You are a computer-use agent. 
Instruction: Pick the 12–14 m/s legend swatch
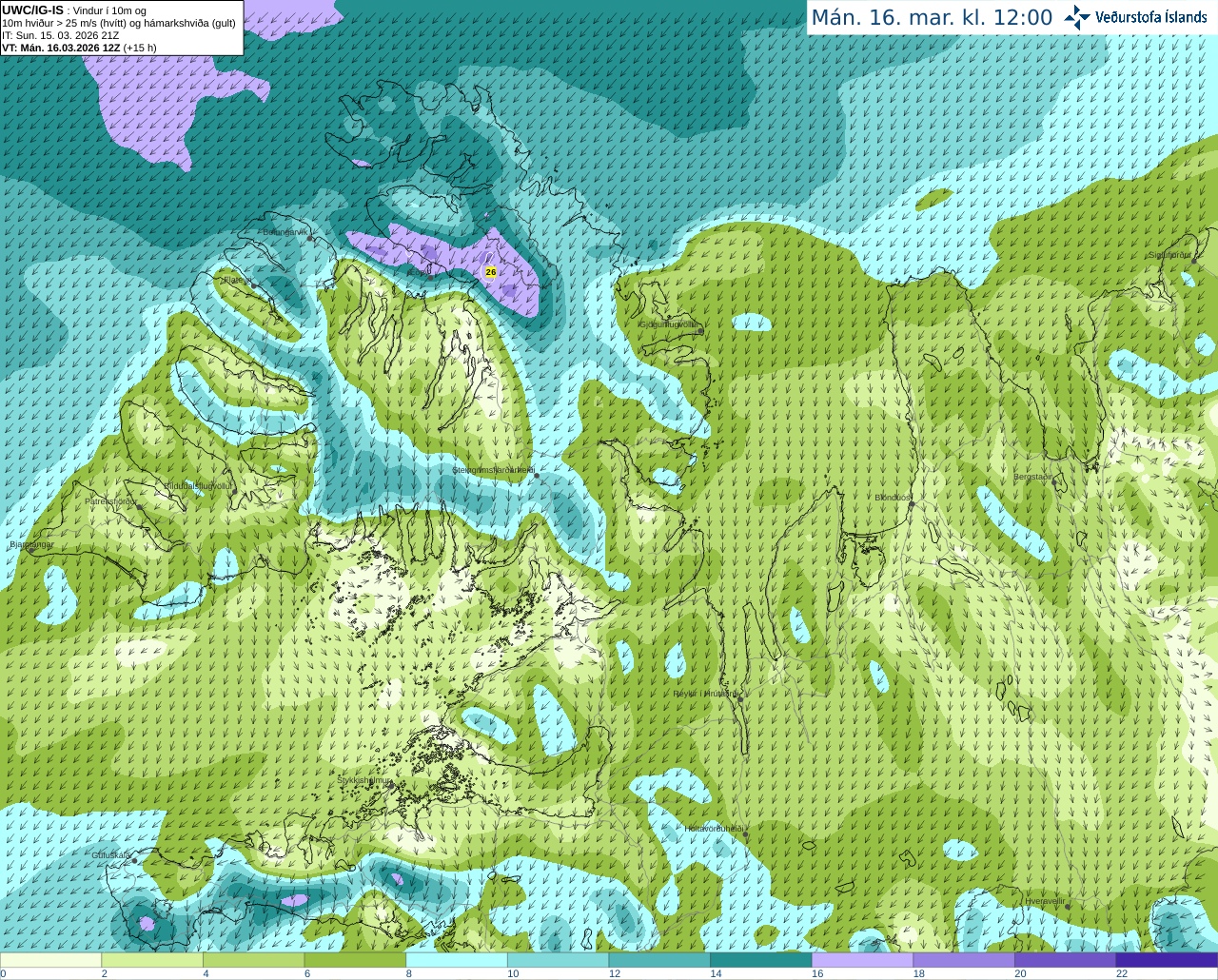(659, 960)
